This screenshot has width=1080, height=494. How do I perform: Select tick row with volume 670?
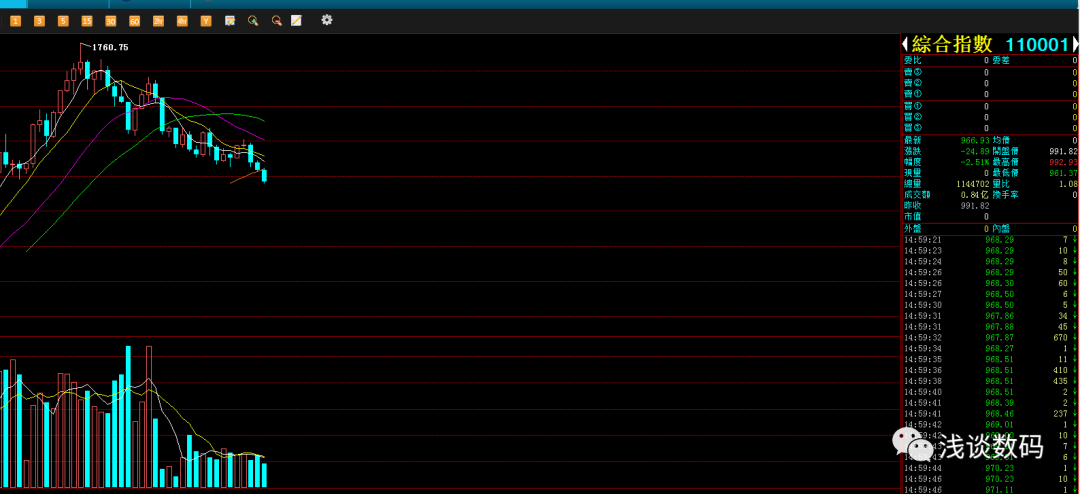tap(990, 338)
